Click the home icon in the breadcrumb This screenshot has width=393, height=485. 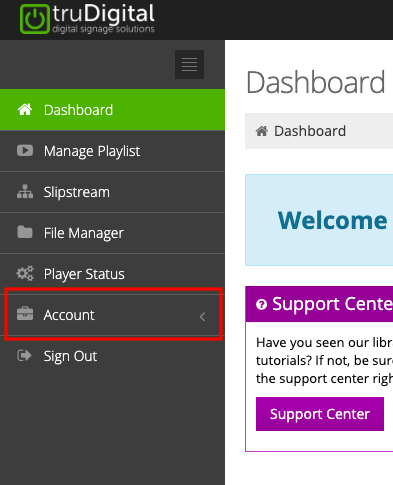tap(262, 131)
